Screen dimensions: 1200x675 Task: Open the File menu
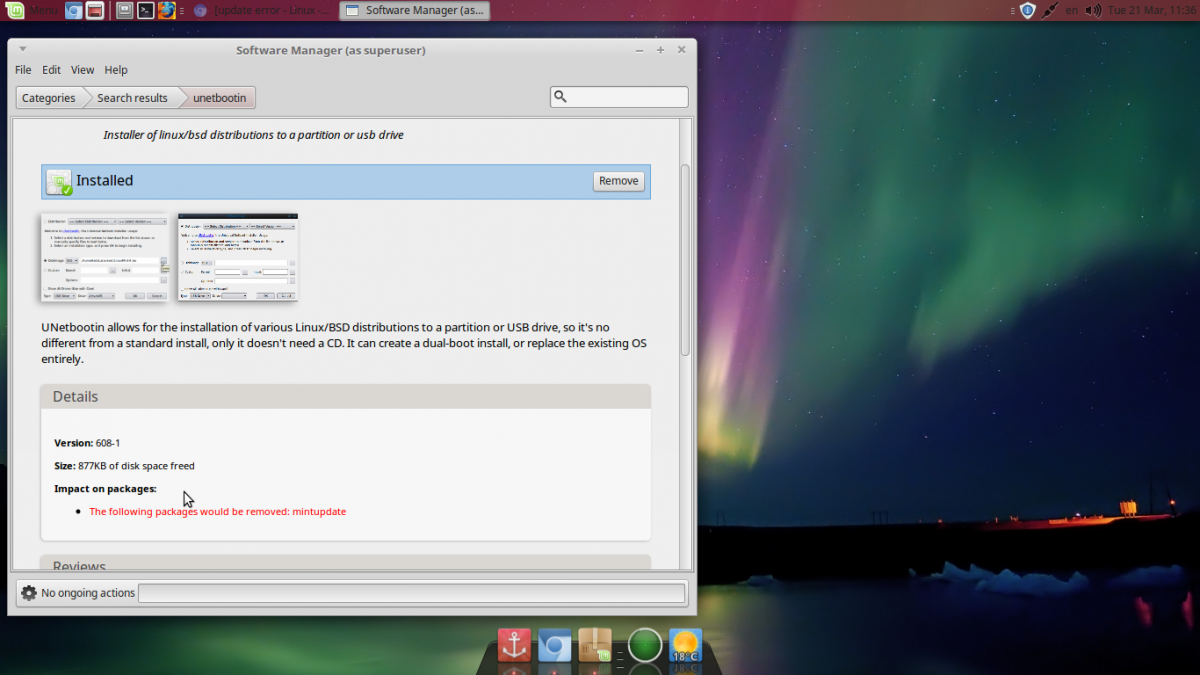point(23,70)
